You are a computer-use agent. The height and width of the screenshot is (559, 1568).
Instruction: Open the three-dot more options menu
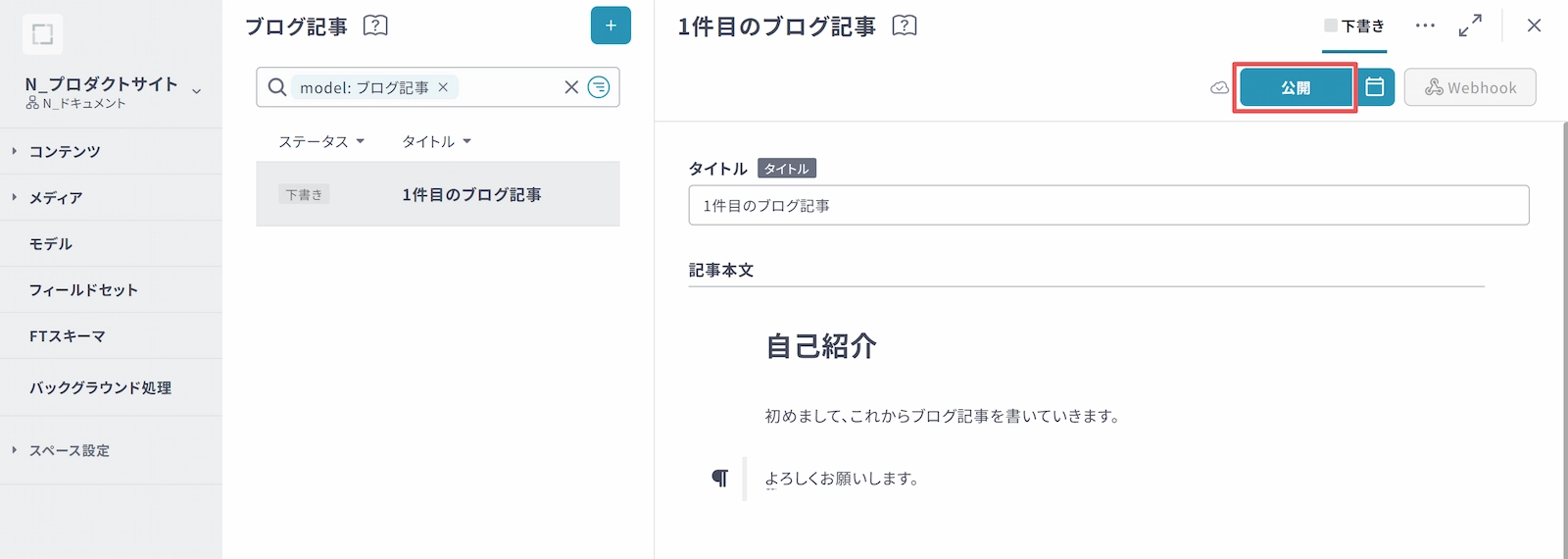tap(1425, 25)
